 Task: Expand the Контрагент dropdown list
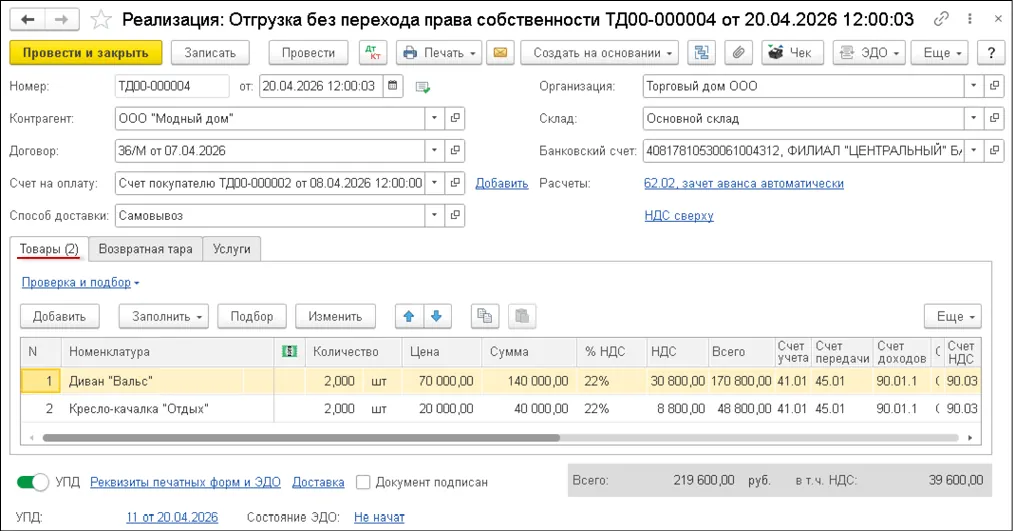435,118
